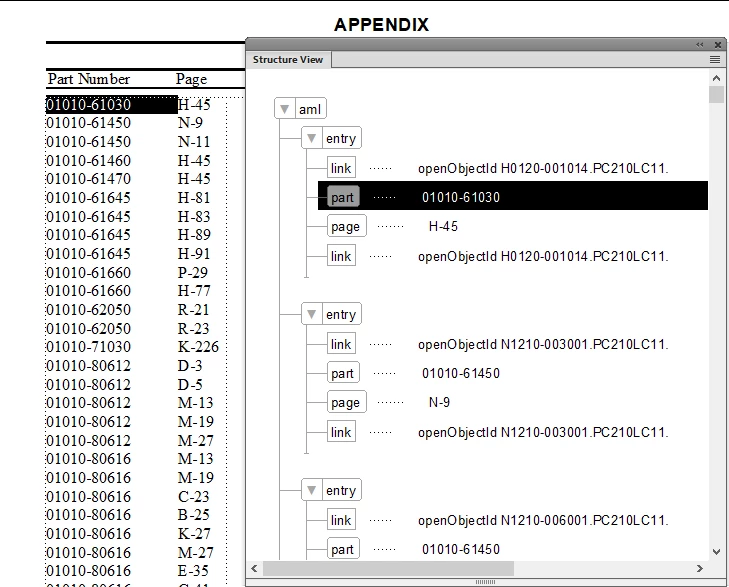
Task: Click the horizontal scrollbar thumb in Structure View
Action: tap(388, 568)
